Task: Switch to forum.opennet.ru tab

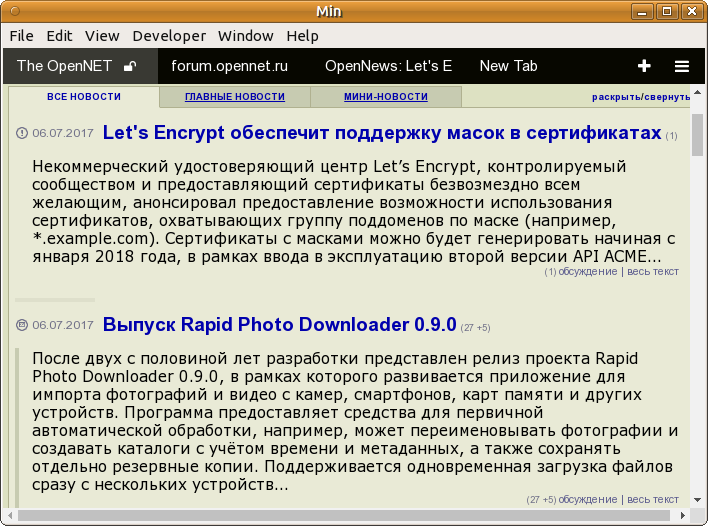Action: click(229, 66)
